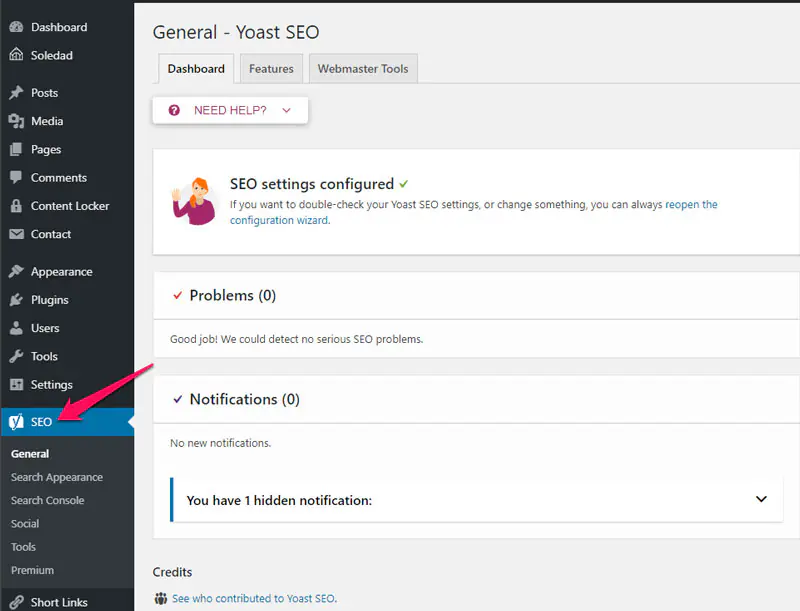Select General under SEO submenu
Viewport: 800px width, 611px height.
(30, 453)
